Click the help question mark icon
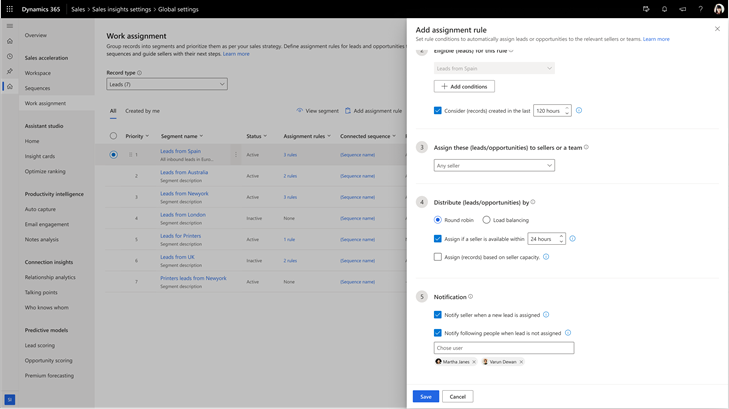 pyautogui.click(x=701, y=9)
